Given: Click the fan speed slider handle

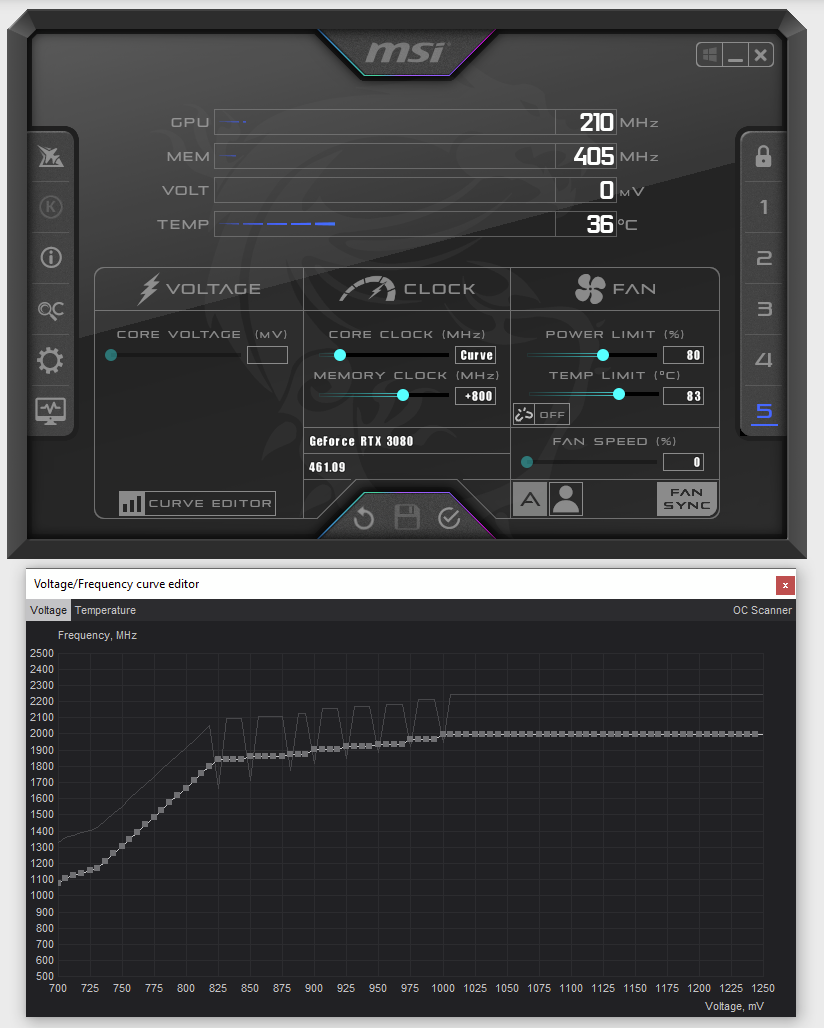Looking at the screenshot, I should point(526,462).
